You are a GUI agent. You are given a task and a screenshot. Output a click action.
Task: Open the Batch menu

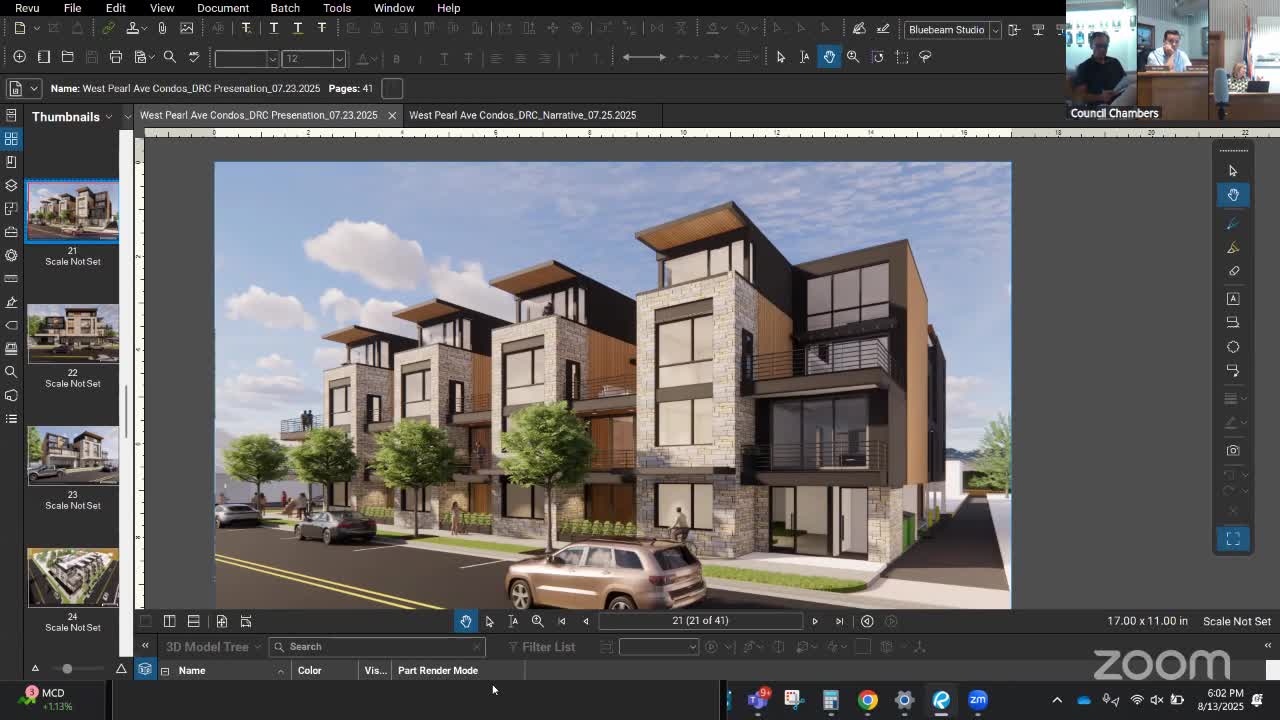click(x=285, y=8)
